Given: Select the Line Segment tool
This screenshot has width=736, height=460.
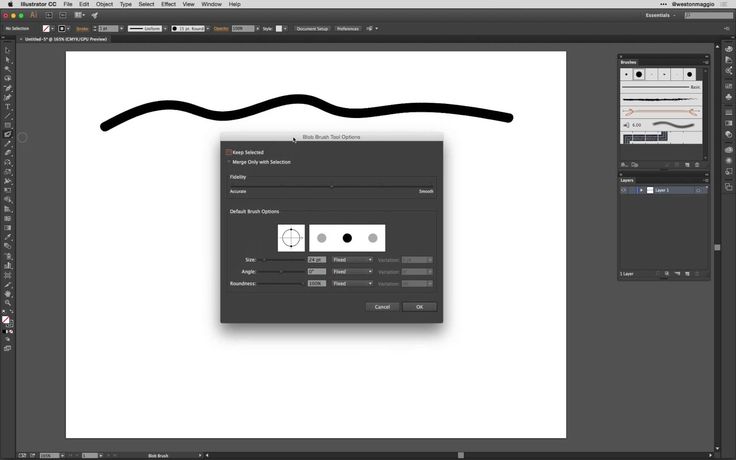Looking at the screenshot, I should pos(8,116).
